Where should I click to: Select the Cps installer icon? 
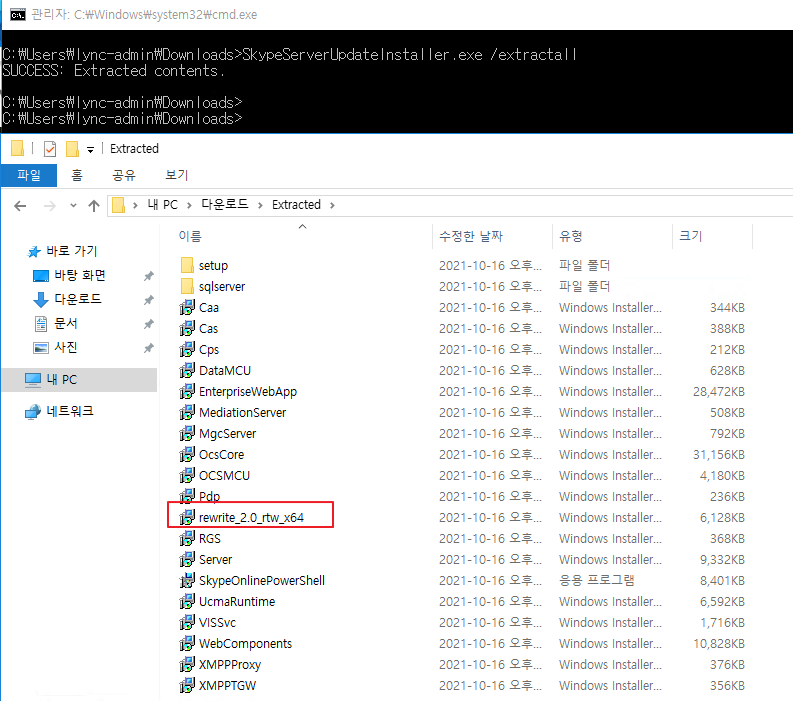point(187,349)
